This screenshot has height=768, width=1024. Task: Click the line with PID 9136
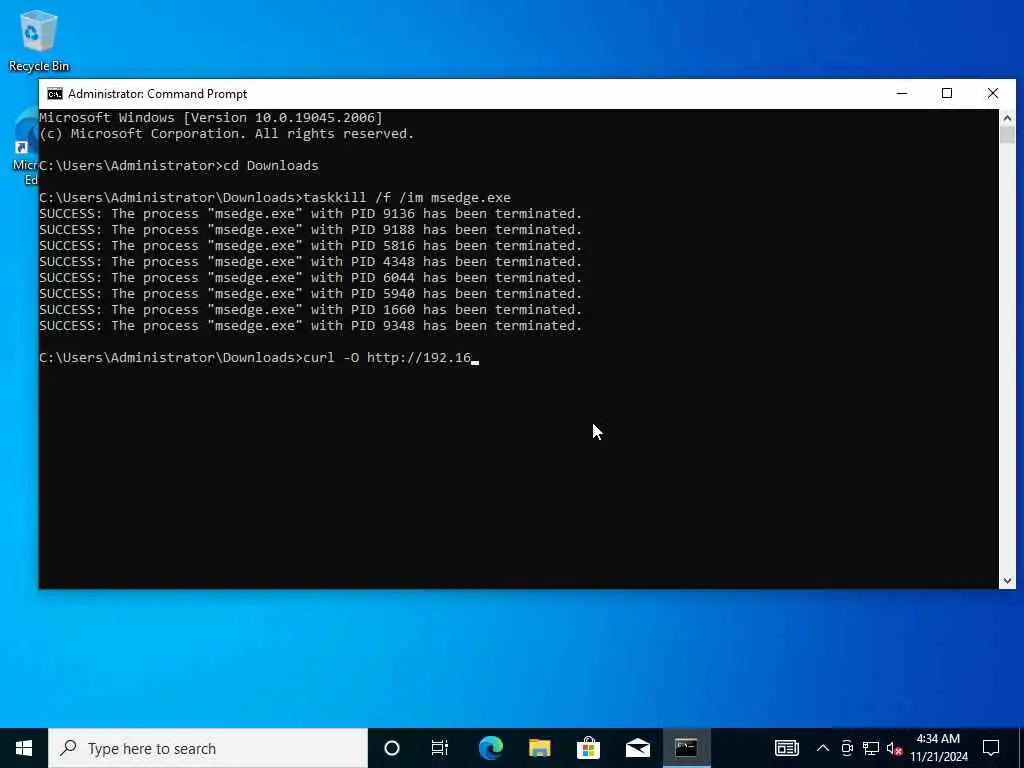click(310, 214)
